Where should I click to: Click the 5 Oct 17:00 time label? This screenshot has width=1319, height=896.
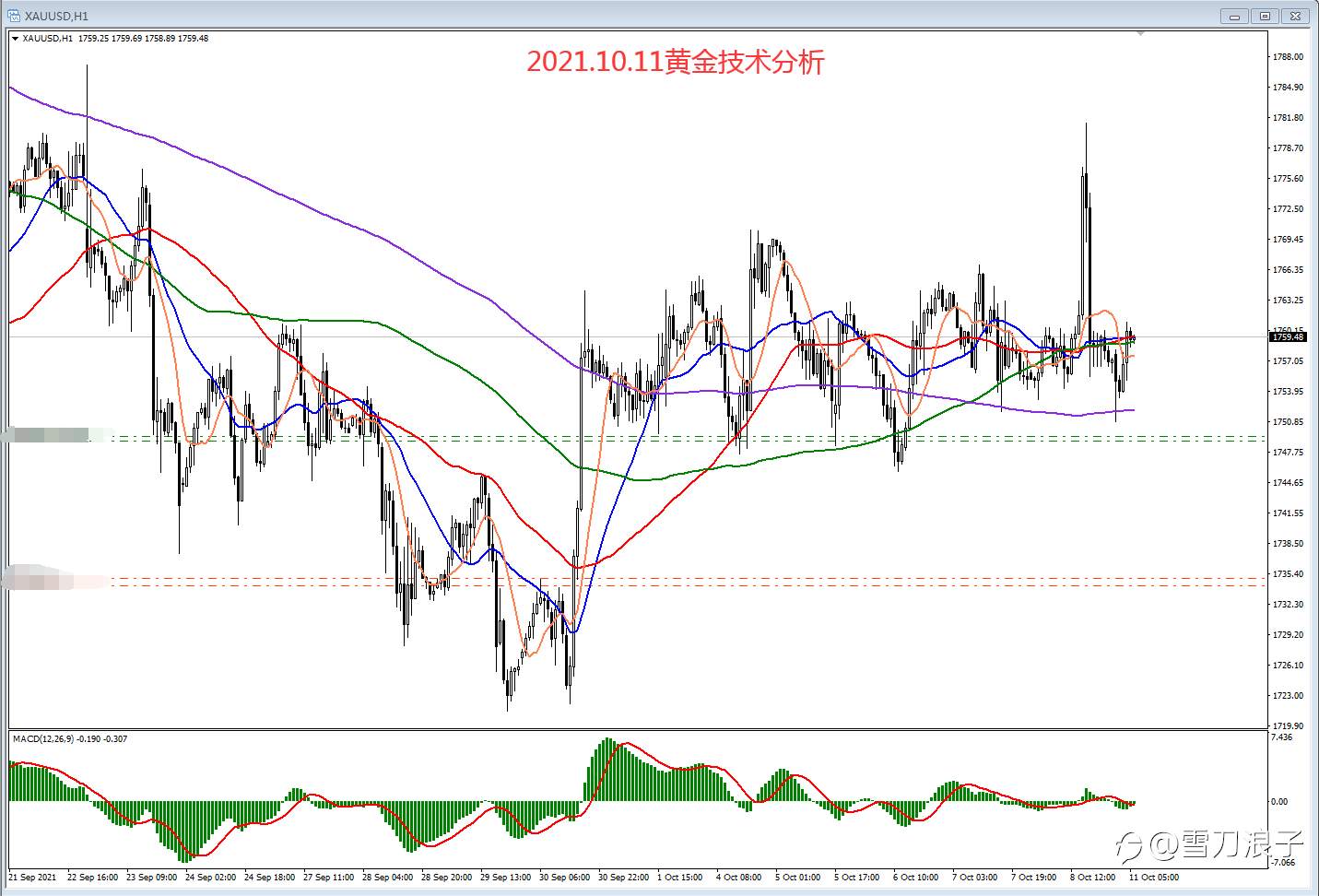(857, 878)
